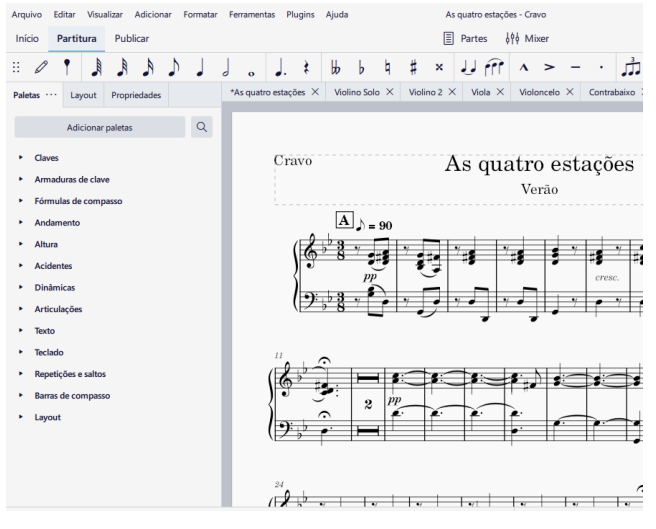Click the tuplet icon
This screenshot has width=656, height=529.
630,67
